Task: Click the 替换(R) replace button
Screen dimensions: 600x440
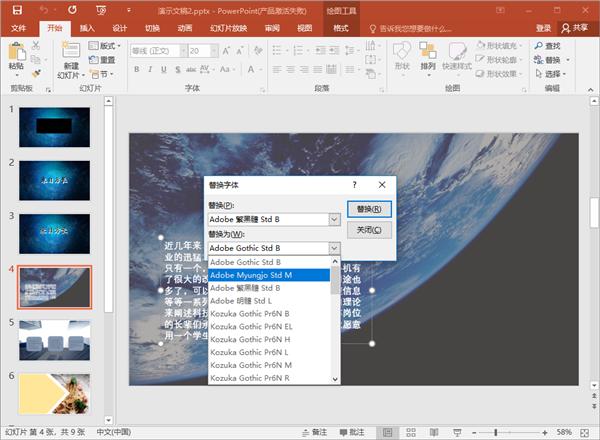Action: coord(369,209)
